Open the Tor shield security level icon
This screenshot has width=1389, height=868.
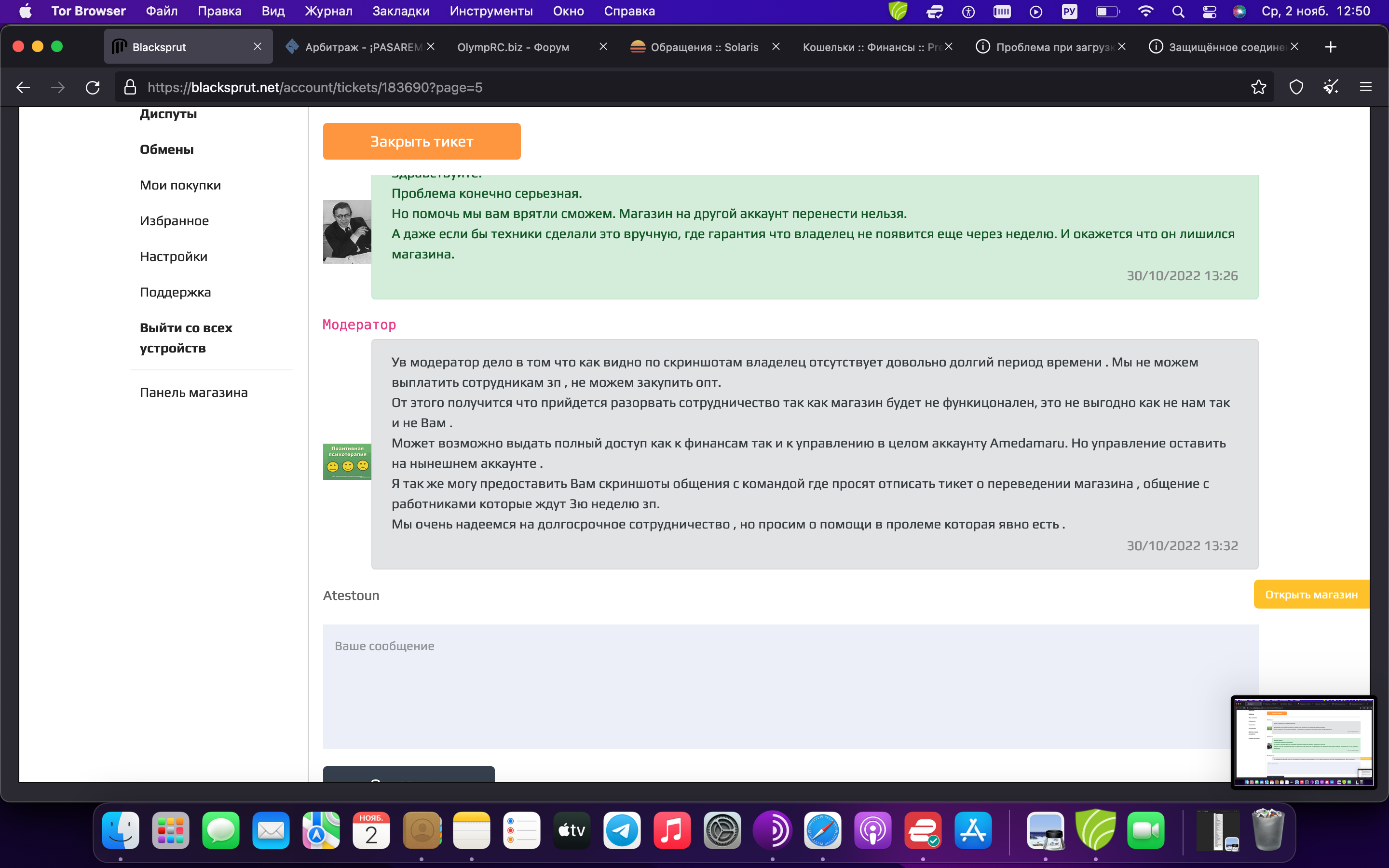(1296, 87)
